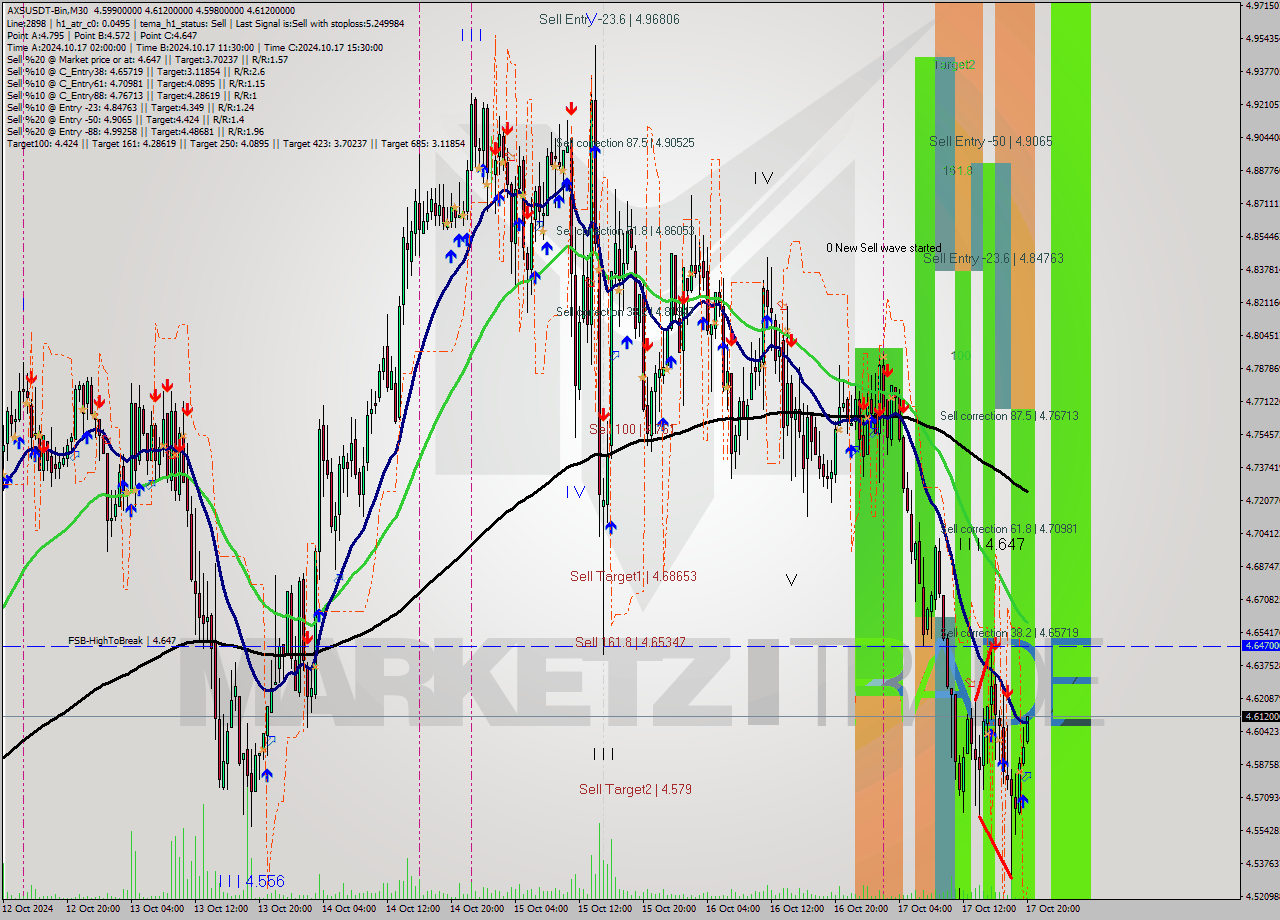Select the '14 Oct 12:00' time axis label
This screenshot has height=920, width=1280.
[x=414, y=909]
